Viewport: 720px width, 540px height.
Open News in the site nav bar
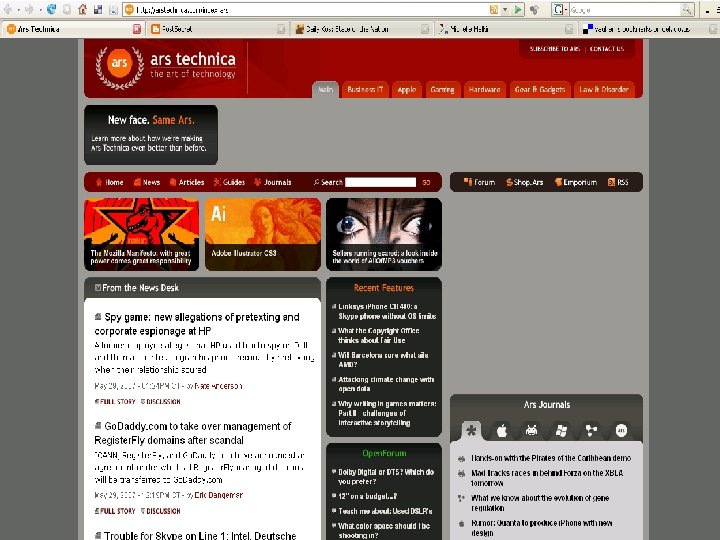(147, 182)
